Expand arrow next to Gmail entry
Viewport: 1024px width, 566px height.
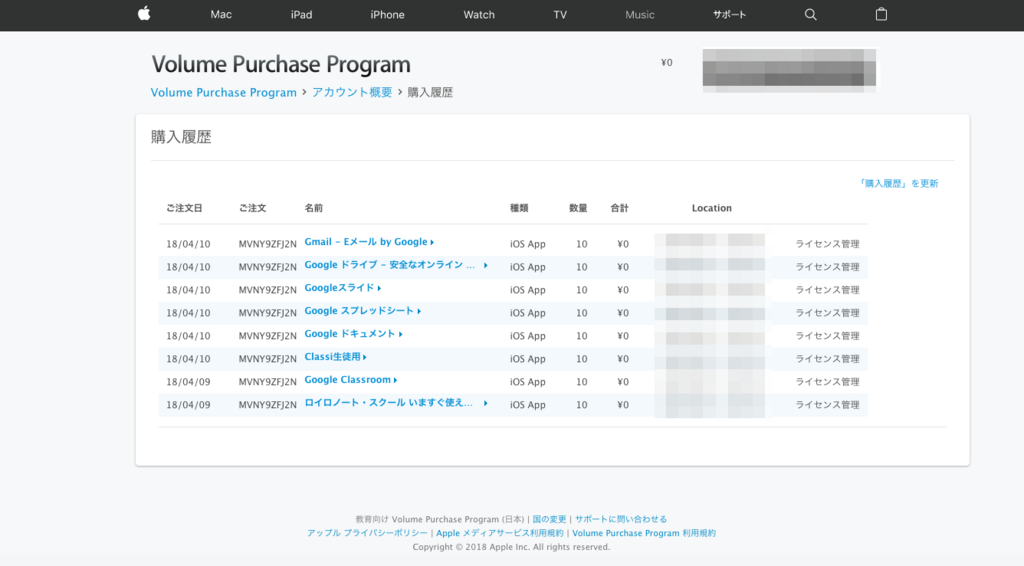[432, 242]
